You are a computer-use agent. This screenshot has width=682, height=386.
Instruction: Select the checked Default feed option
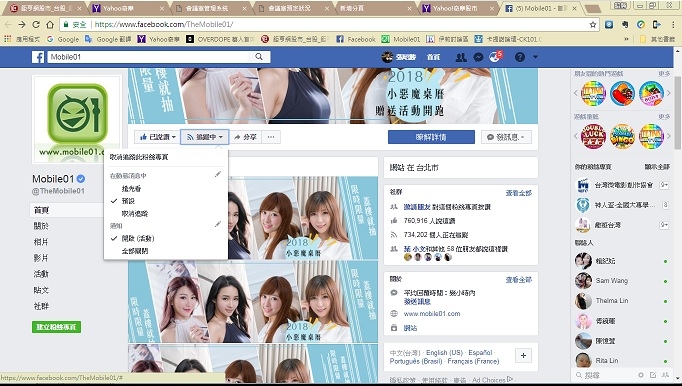click(128, 201)
